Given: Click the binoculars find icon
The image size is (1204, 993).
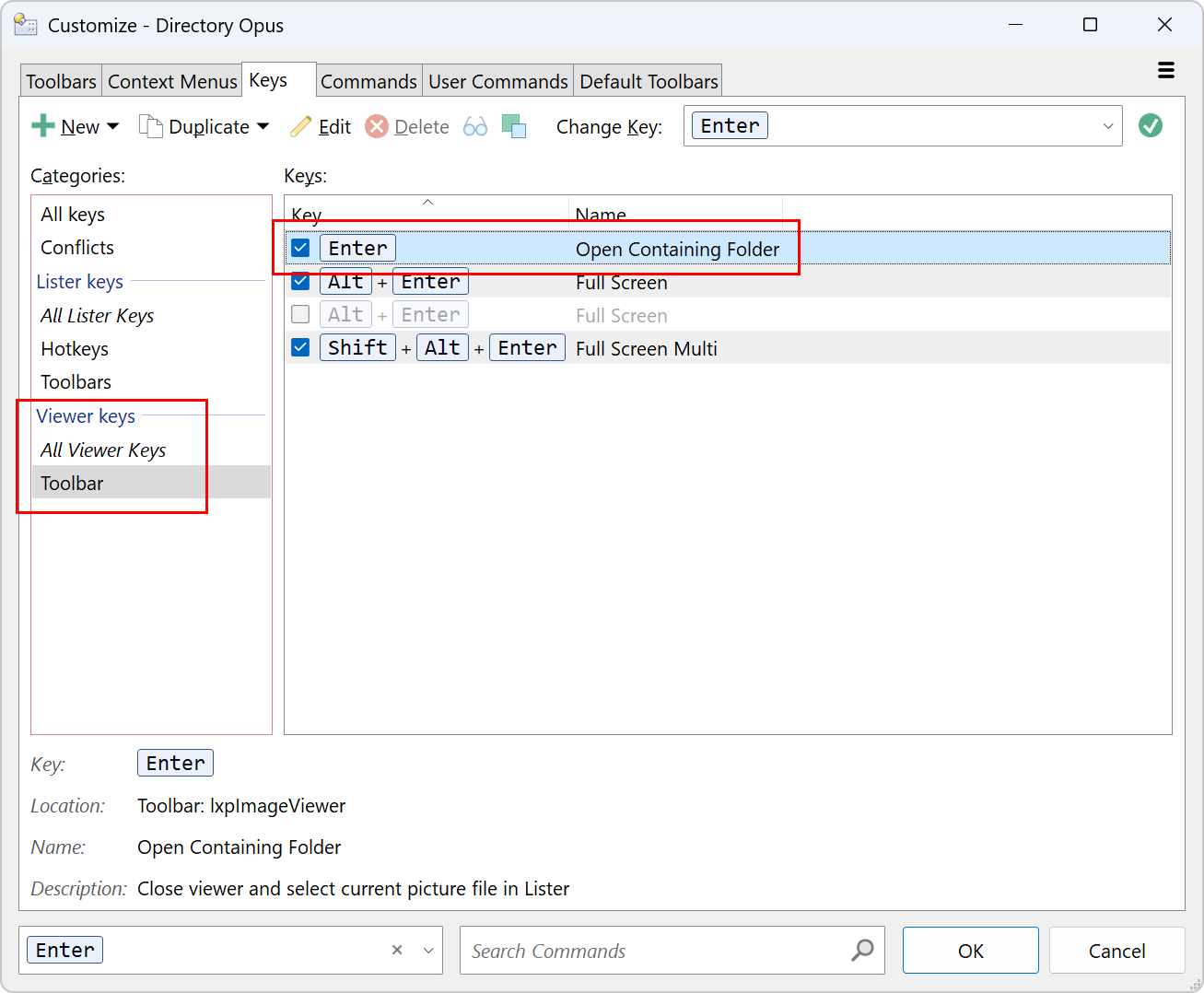Looking at the screenshot, I should tap(475, 126).
